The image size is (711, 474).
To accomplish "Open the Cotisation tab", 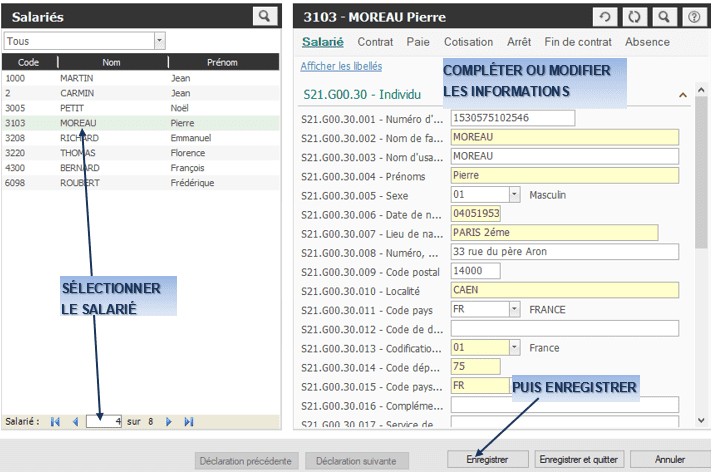I will point(468,43).
